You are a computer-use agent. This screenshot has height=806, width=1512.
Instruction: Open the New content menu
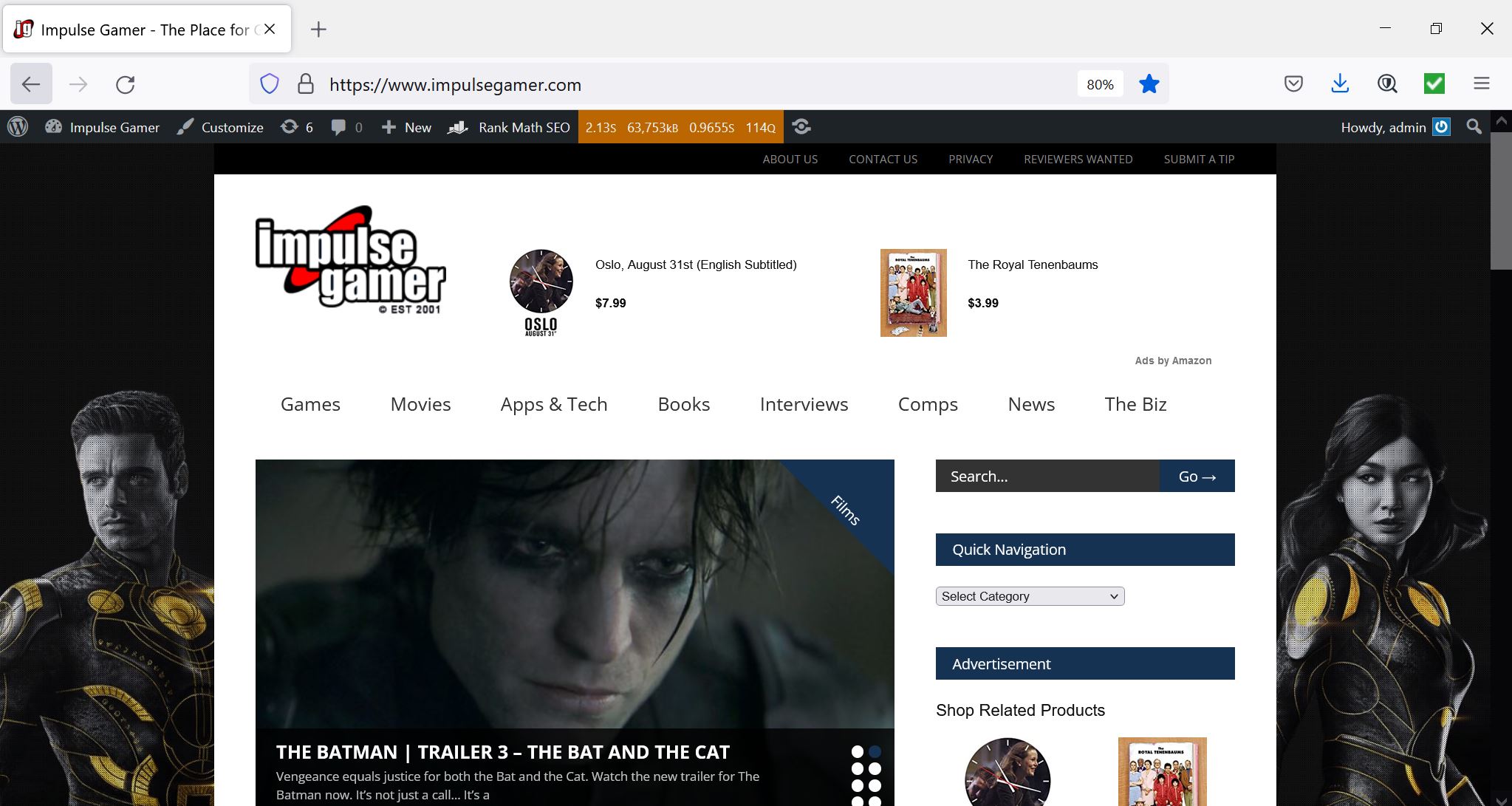406,127
